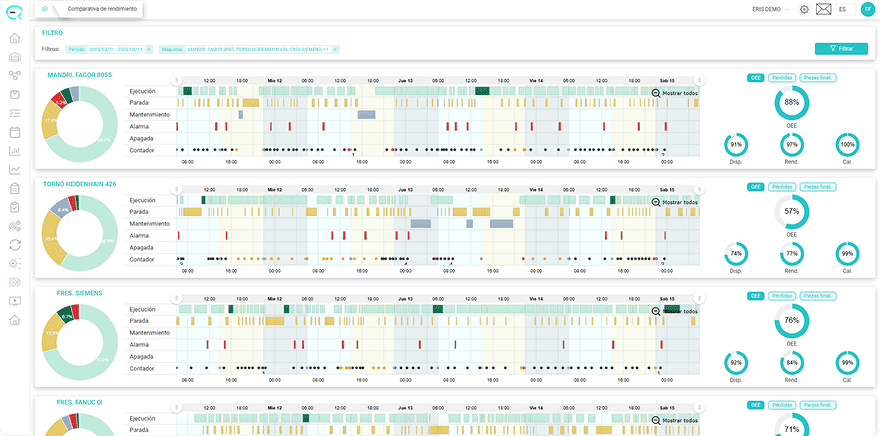The image size is (880, 436).
Task: Click the Filtrar button
Action: pyautogui.click(x=841, y=49)
